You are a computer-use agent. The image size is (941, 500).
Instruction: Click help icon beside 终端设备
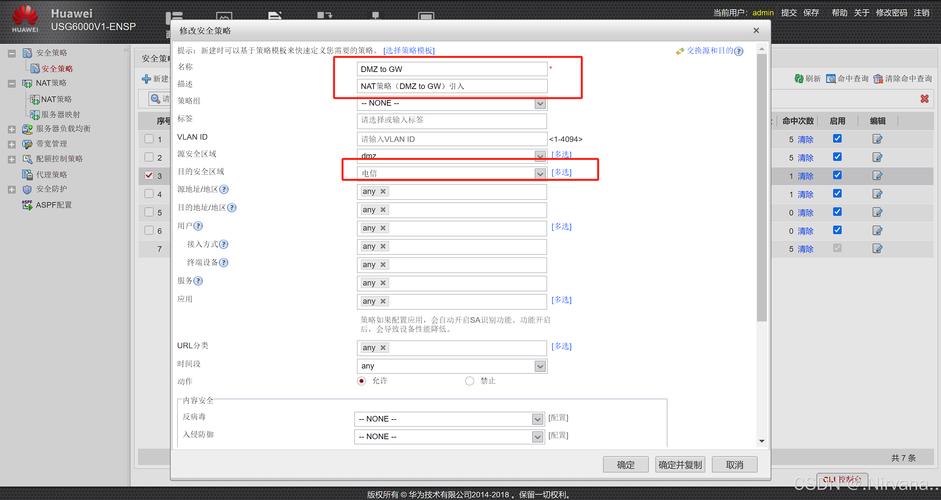pos(223,262)
